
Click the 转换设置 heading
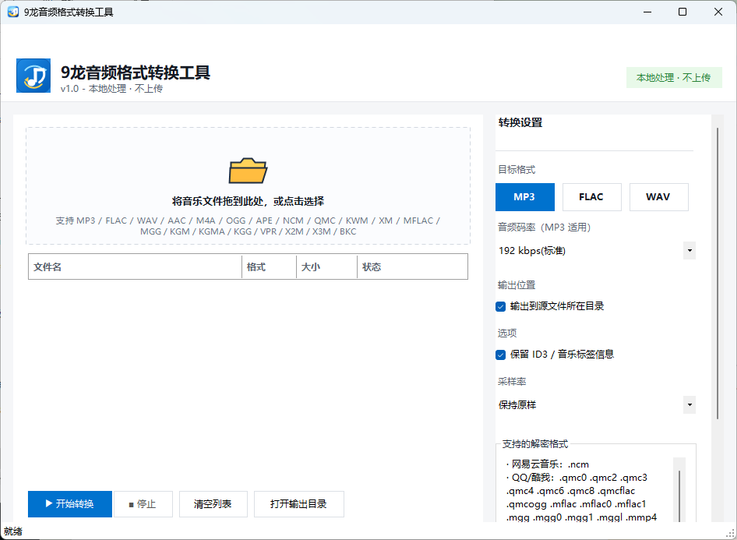point(520,123)
